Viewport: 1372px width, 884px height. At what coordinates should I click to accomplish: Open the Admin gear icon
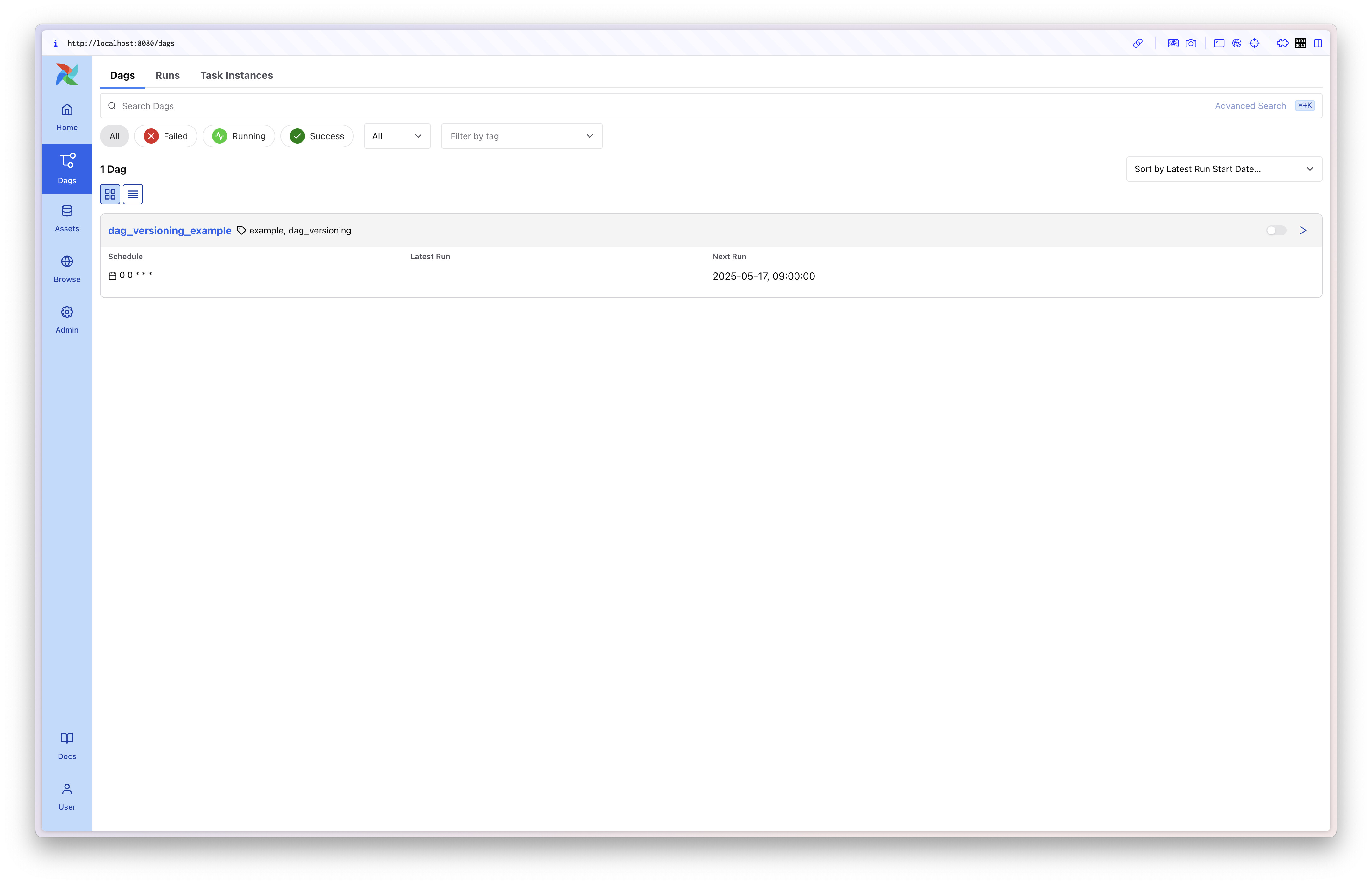click(66, 319)
